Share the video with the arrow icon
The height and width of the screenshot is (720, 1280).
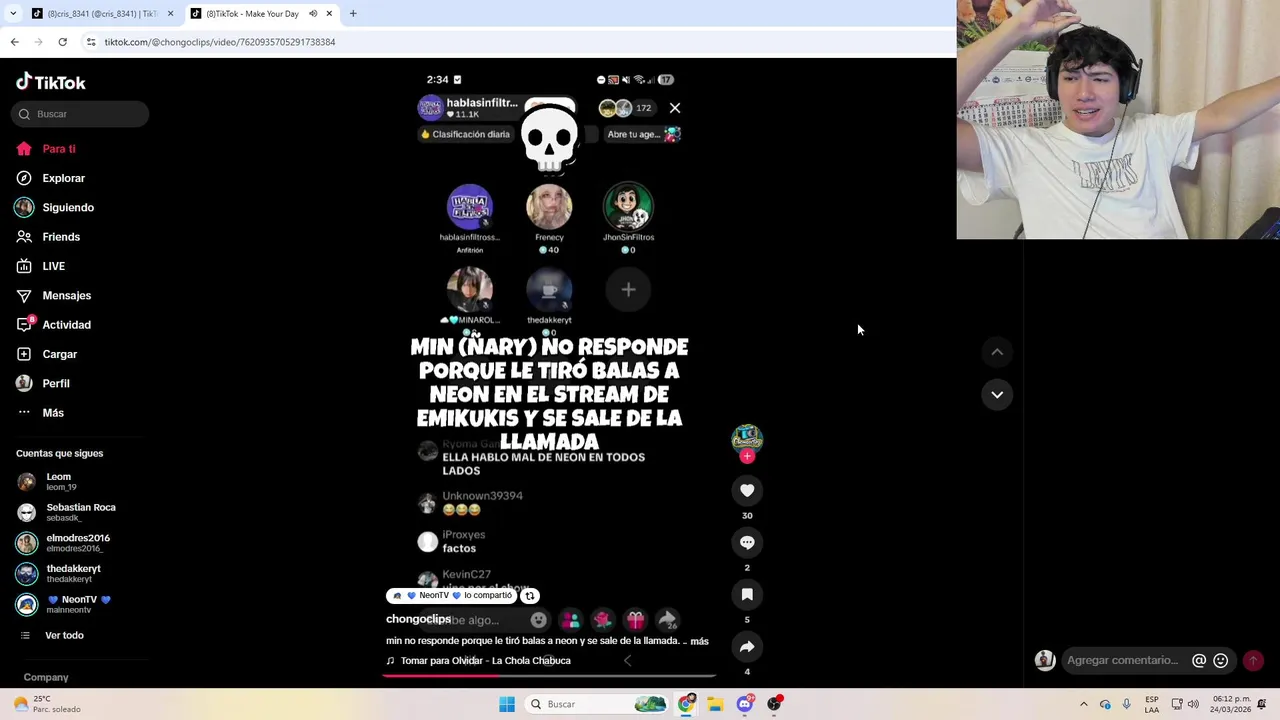tap(747, 646)
